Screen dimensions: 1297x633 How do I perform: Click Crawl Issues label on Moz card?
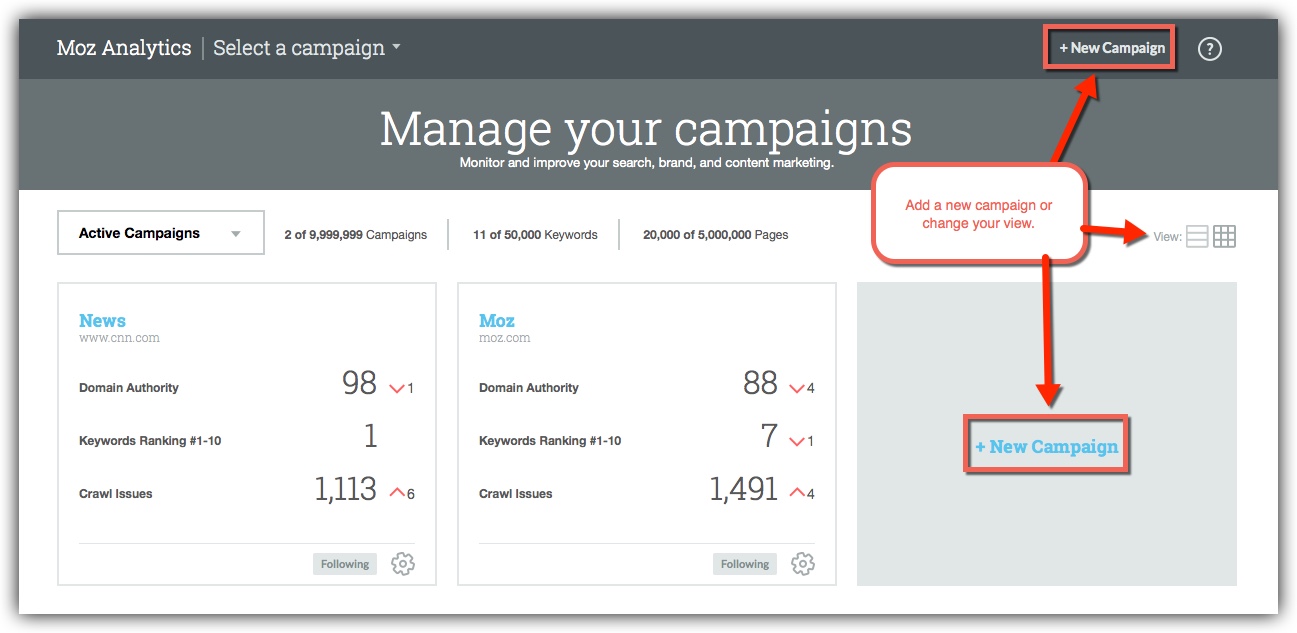pyautogui.click(x=516, y=494)
